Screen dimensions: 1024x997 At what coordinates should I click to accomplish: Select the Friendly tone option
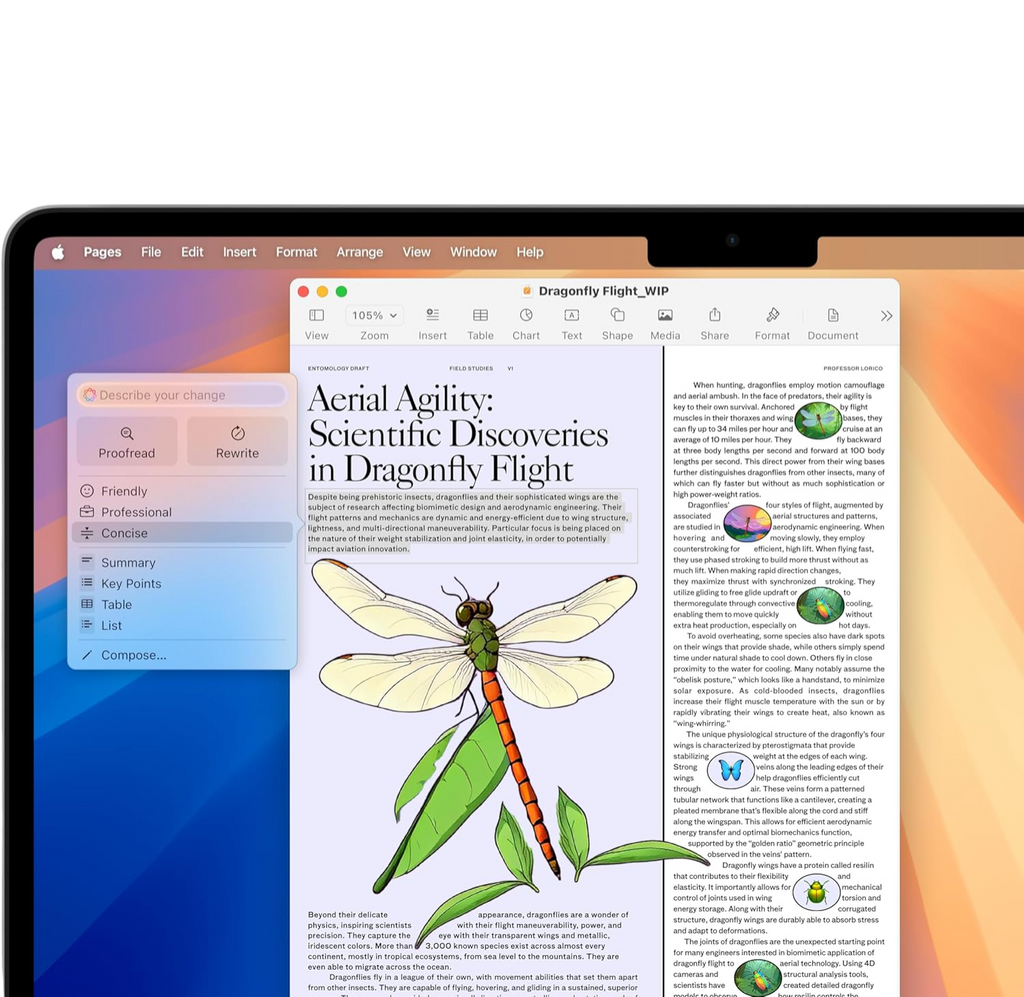[182, 491]
